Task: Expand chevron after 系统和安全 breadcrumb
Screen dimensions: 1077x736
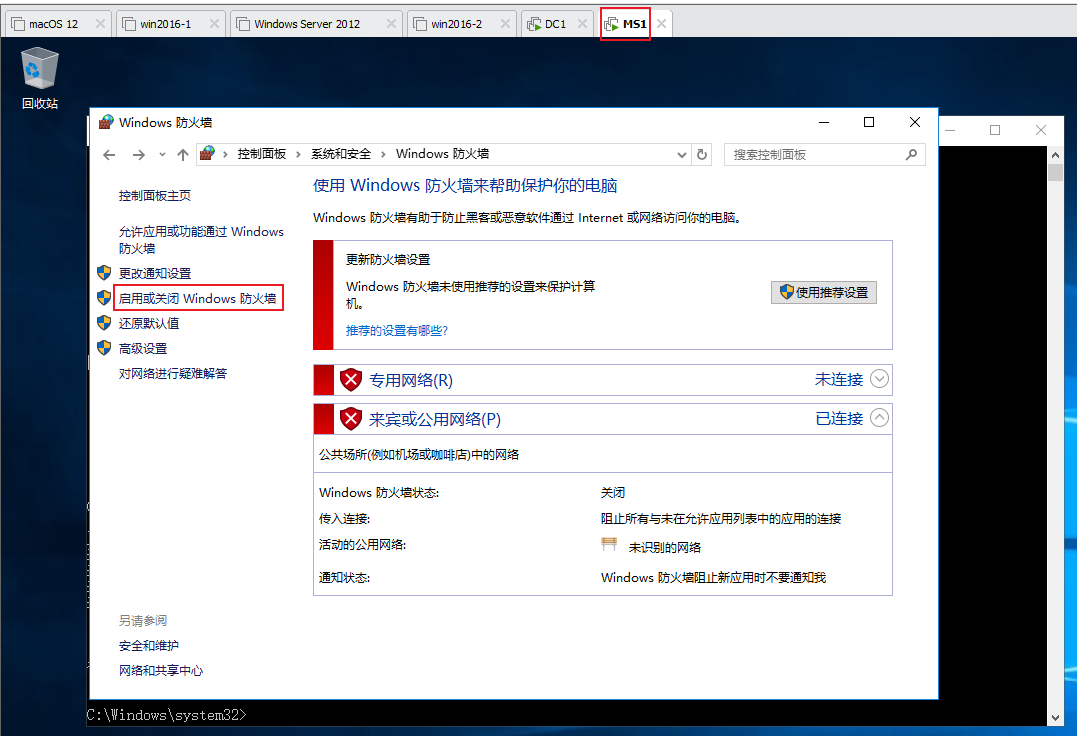Action: click(x=383, y=154)
